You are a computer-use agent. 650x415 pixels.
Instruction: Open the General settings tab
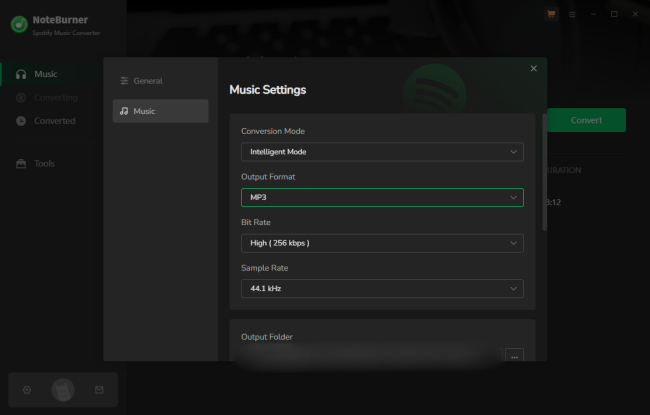click(x=160, y=81)
